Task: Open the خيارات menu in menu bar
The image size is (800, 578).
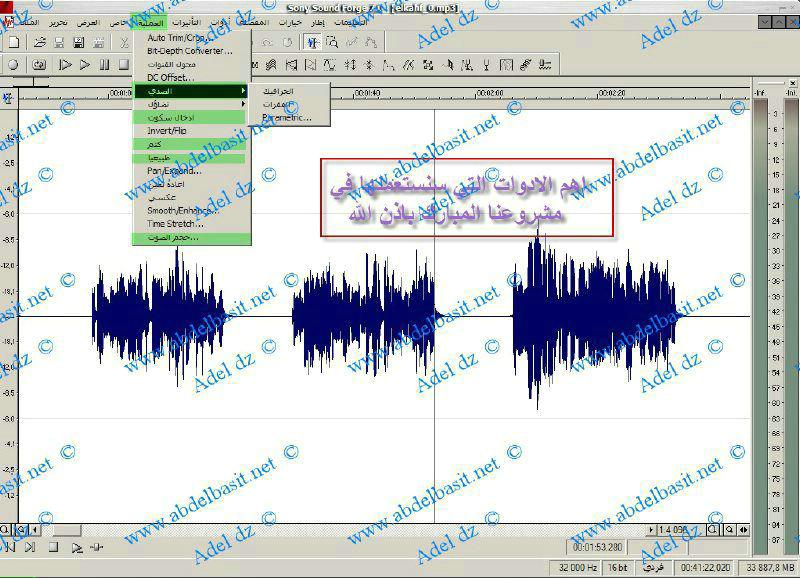Action: (290, 23)
